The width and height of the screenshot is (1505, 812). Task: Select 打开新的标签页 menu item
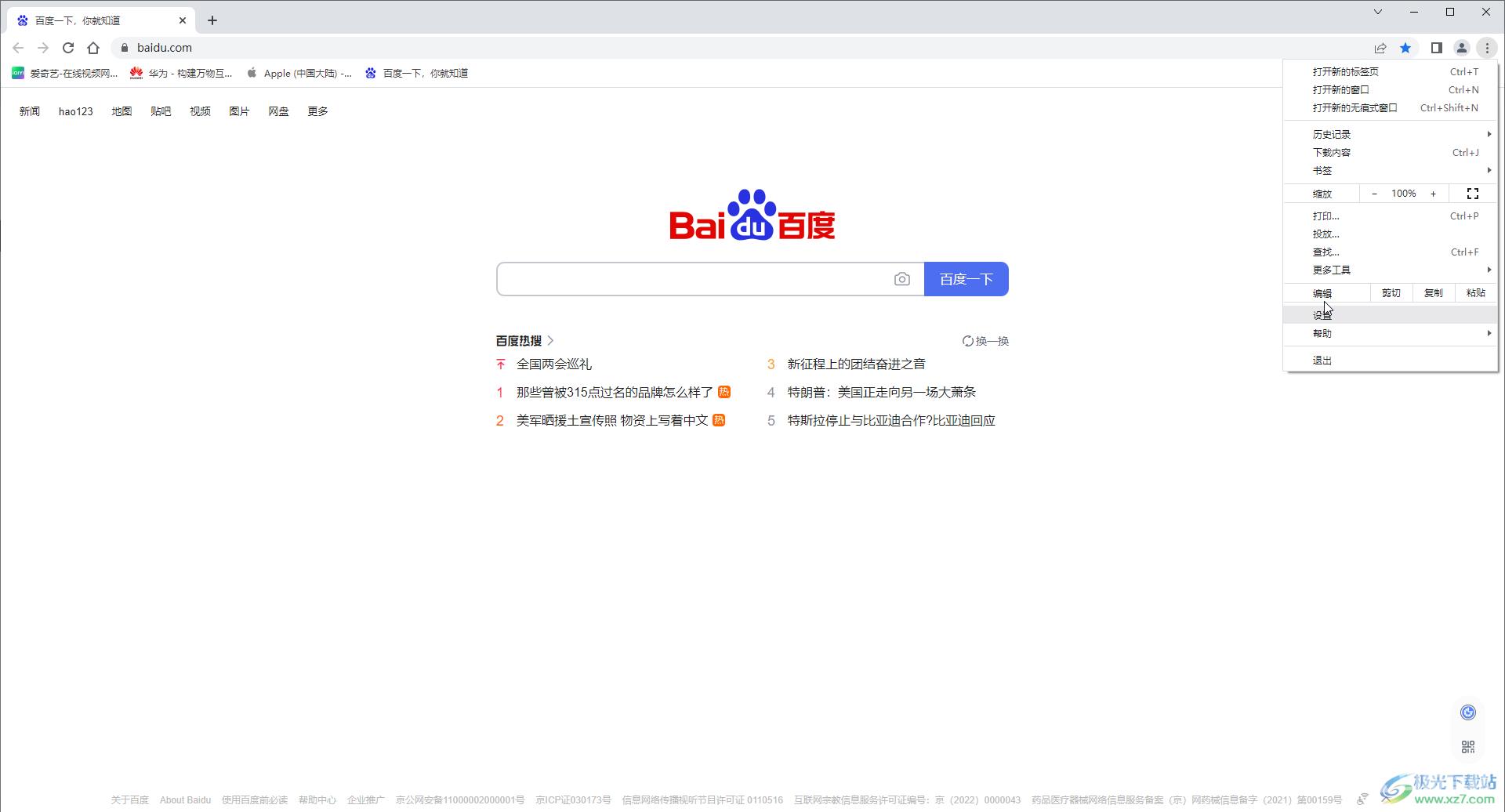coord(1391,71)
